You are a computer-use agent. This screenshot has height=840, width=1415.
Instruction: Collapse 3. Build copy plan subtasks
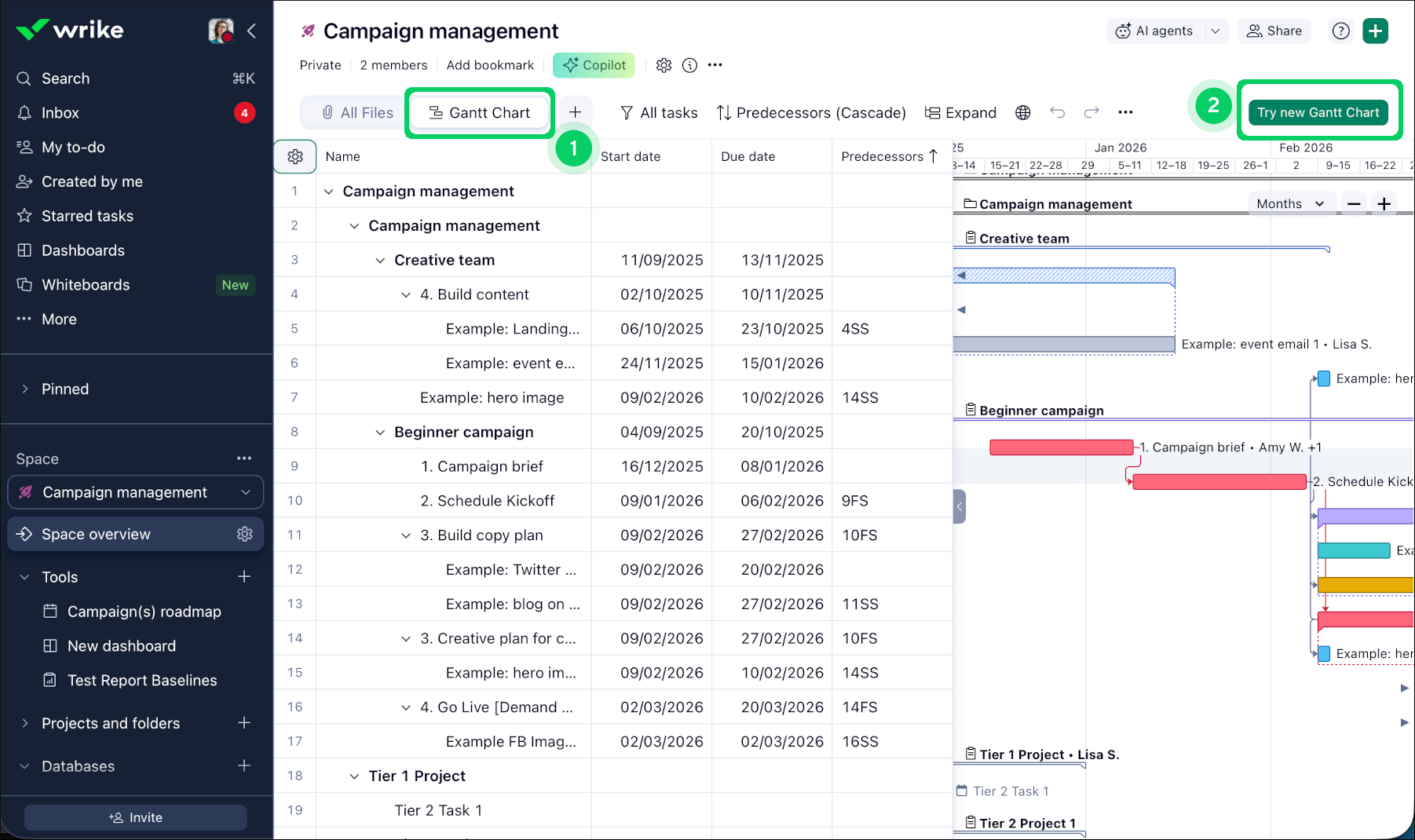[x=406, y=535]
